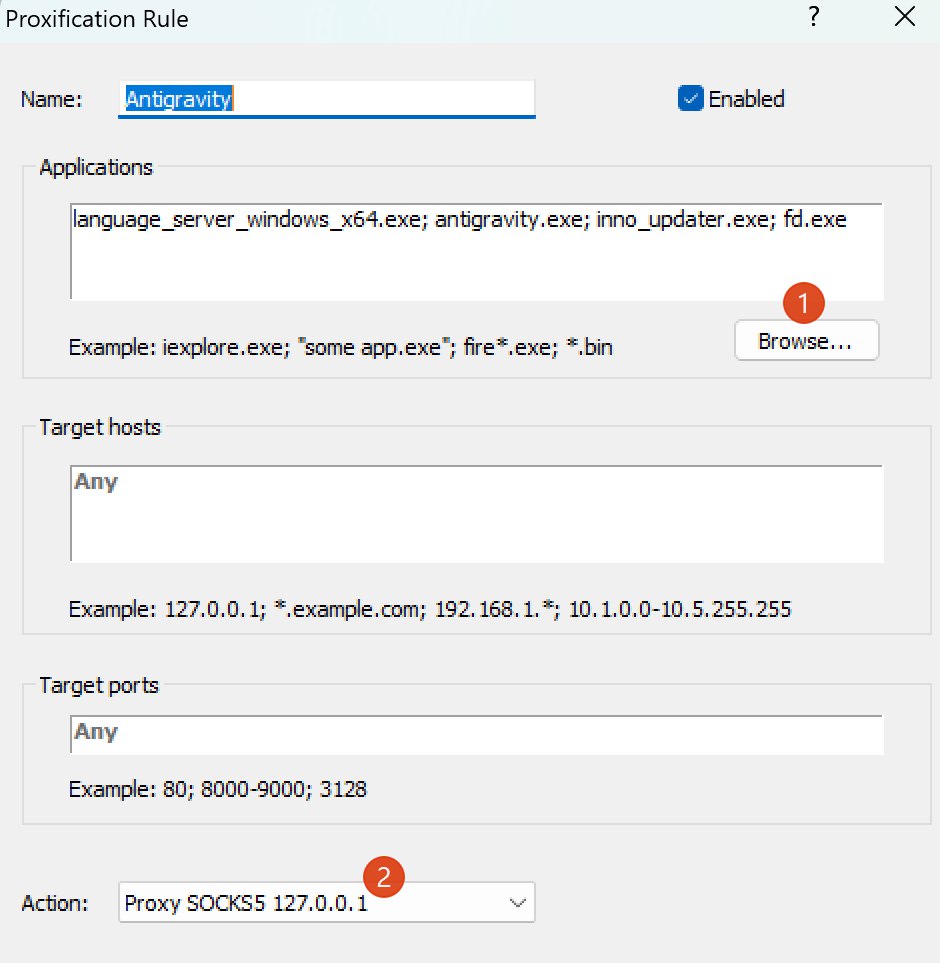Toggle the Enabled checkbox

[691, 98]
